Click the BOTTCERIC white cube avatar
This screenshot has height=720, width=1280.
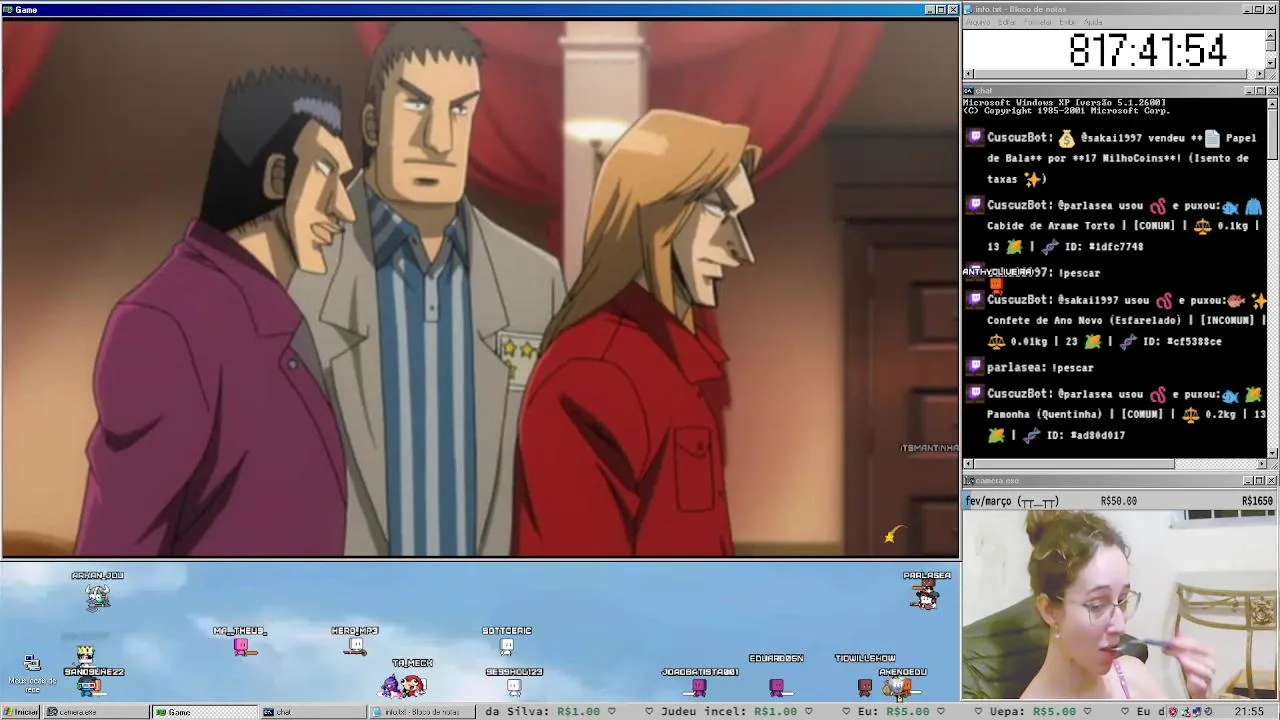(x=507, y=647)
